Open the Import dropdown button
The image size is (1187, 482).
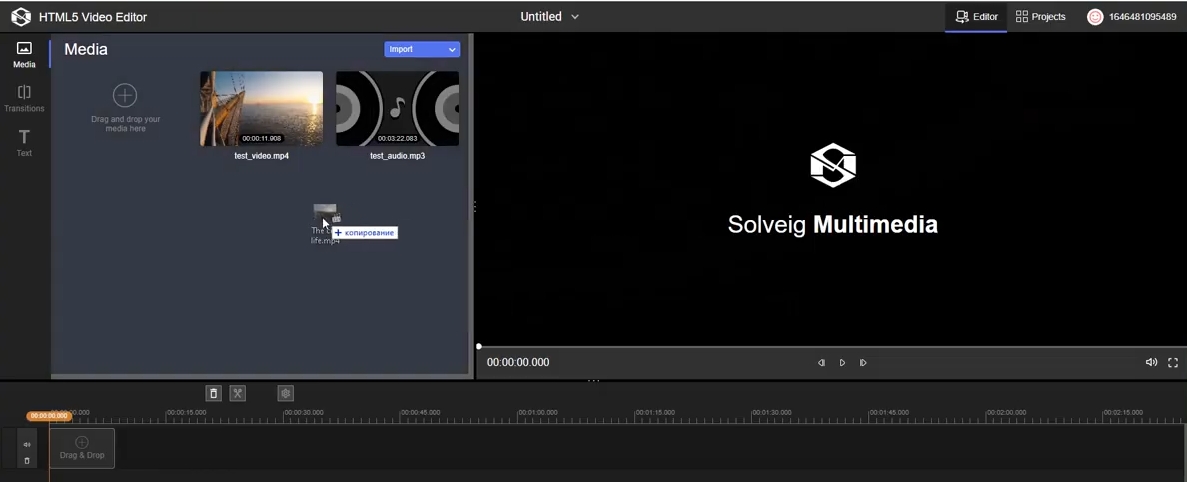pyautogui.click(x=422, y=49)
